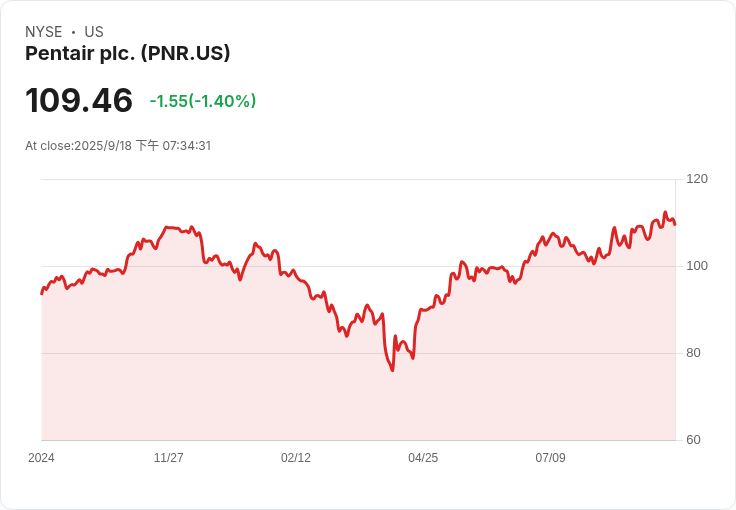Open the Pentair plc. (PNR.US) title
Image resolution: width=736 pixels, height=510 pixels.
(128, 53)
